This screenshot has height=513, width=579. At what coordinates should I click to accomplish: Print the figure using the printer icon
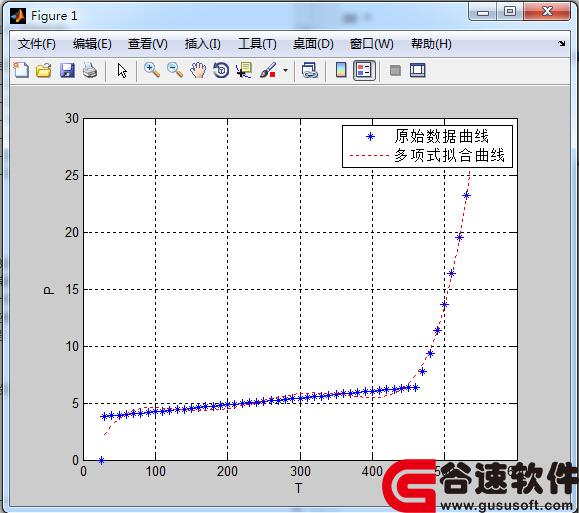pyautogui.click(x=90, y=70)
